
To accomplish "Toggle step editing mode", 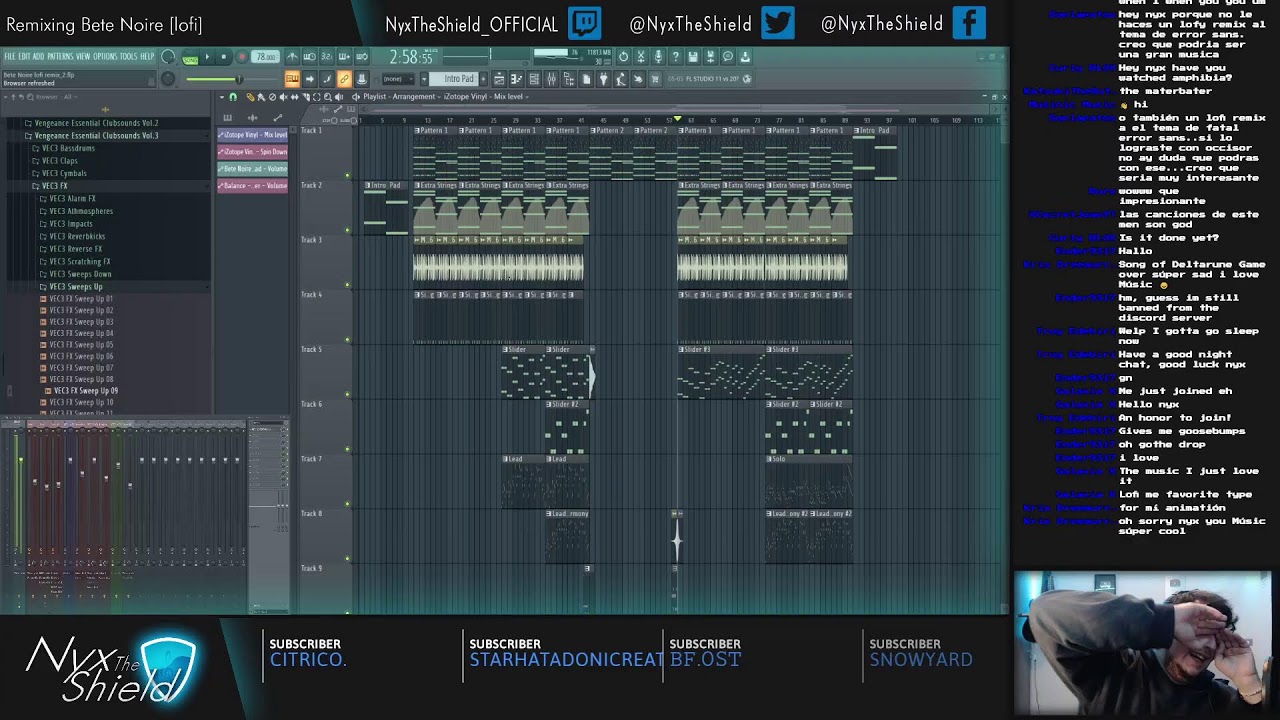I will (327, 79).
